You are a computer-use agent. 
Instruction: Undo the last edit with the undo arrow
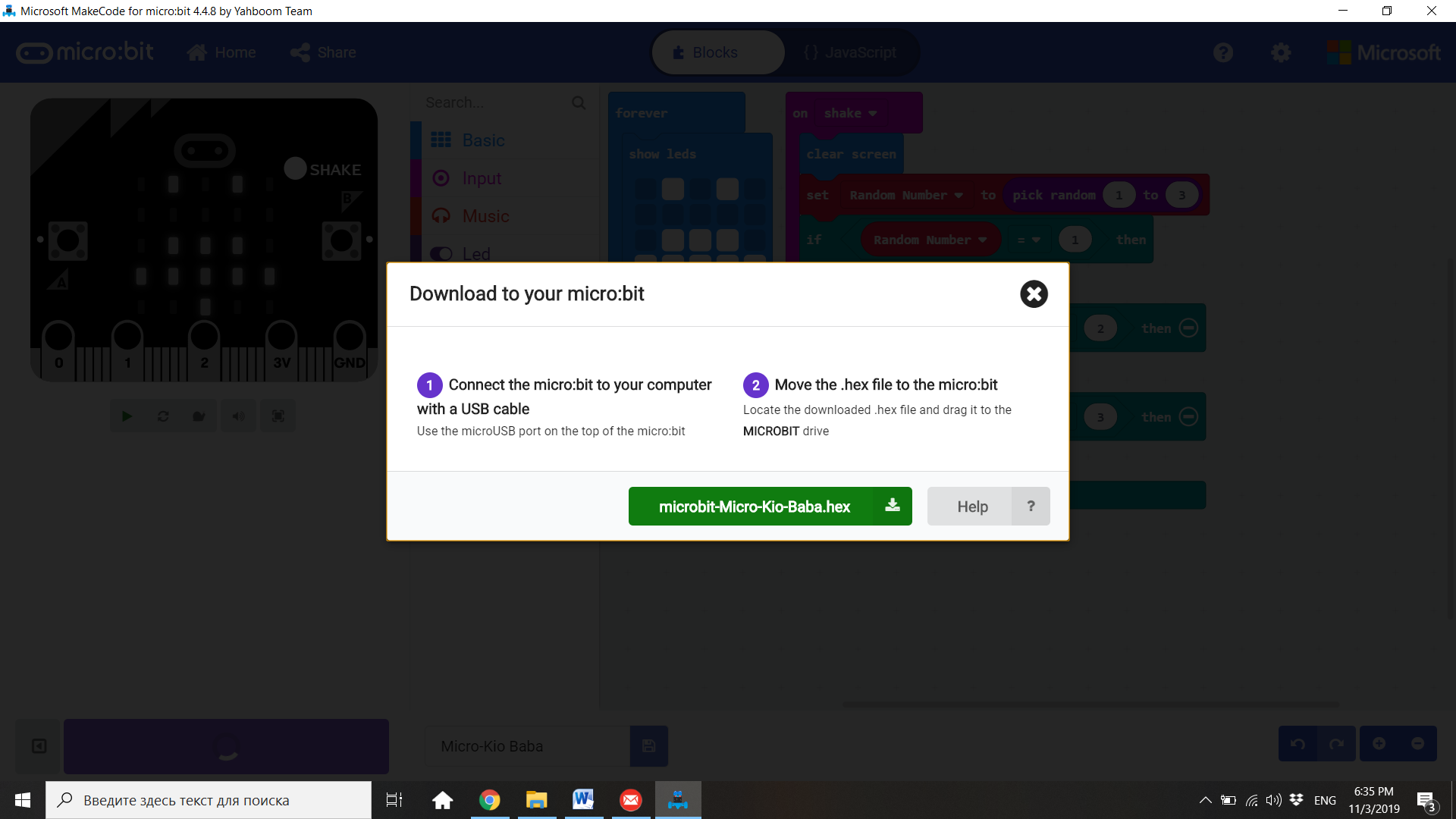click(x=1298, y=744)
